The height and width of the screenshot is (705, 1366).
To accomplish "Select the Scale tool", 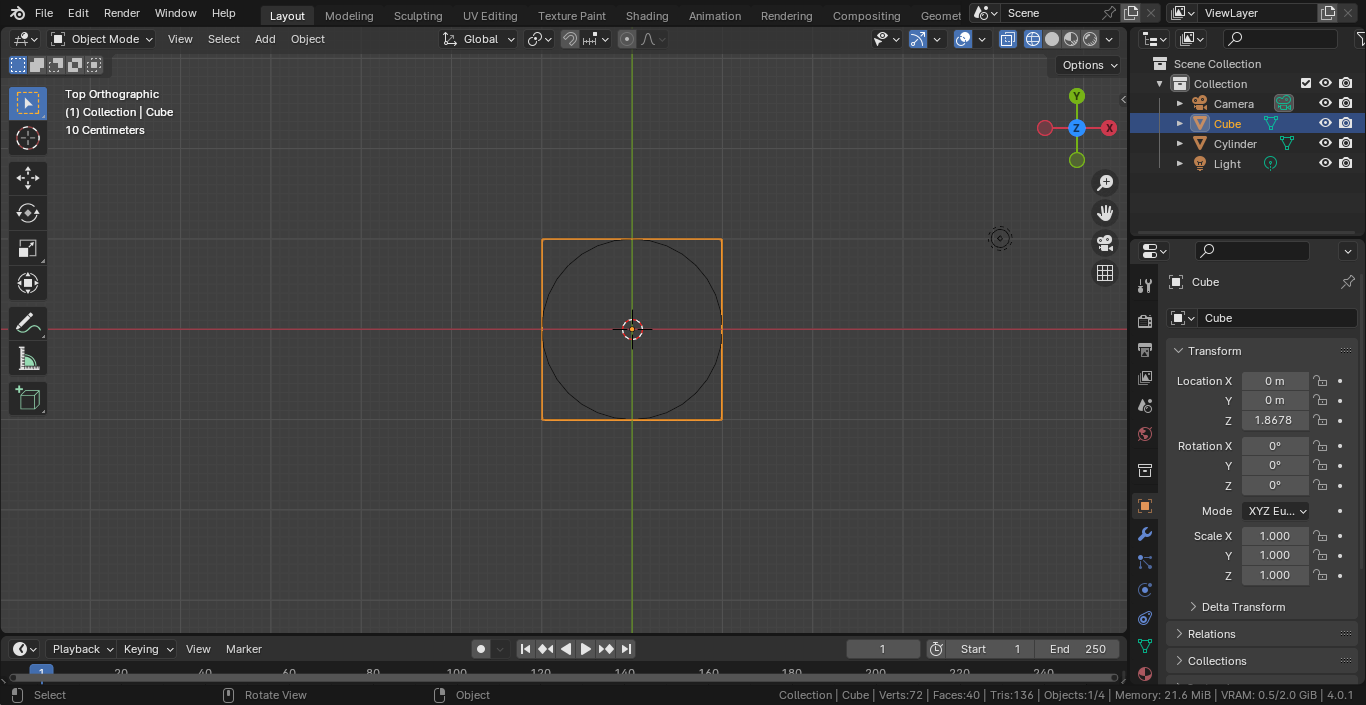I will pos(28,248).
